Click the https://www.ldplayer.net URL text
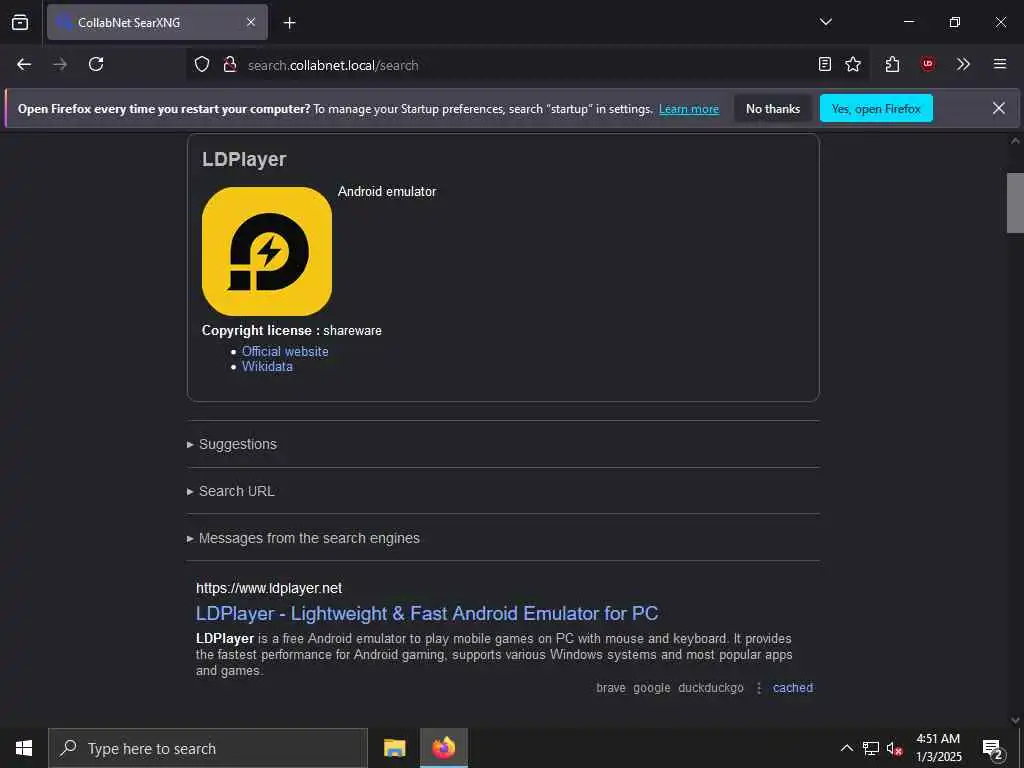 tap(269, 588)
